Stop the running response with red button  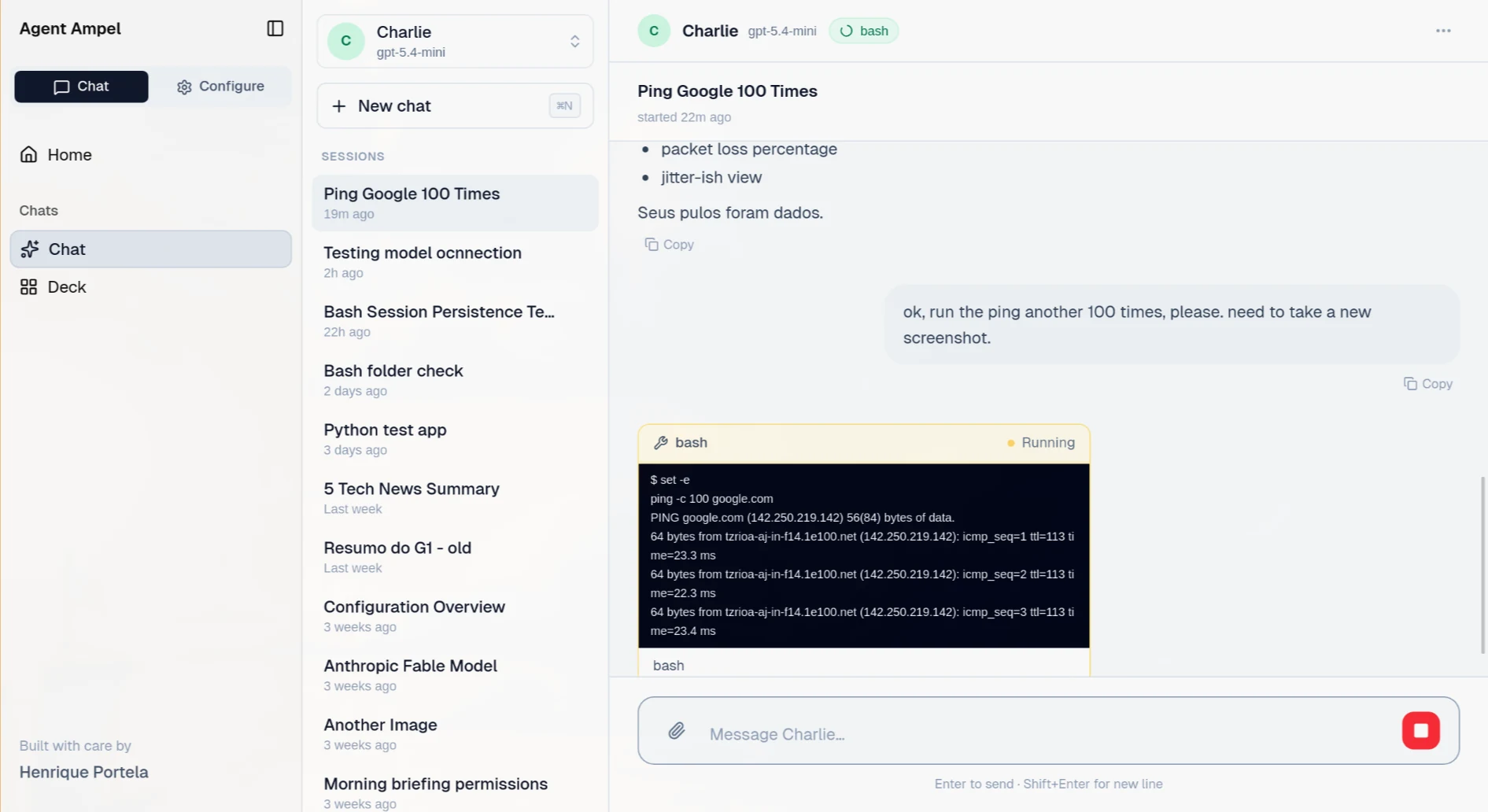[x=1420, y=731]
